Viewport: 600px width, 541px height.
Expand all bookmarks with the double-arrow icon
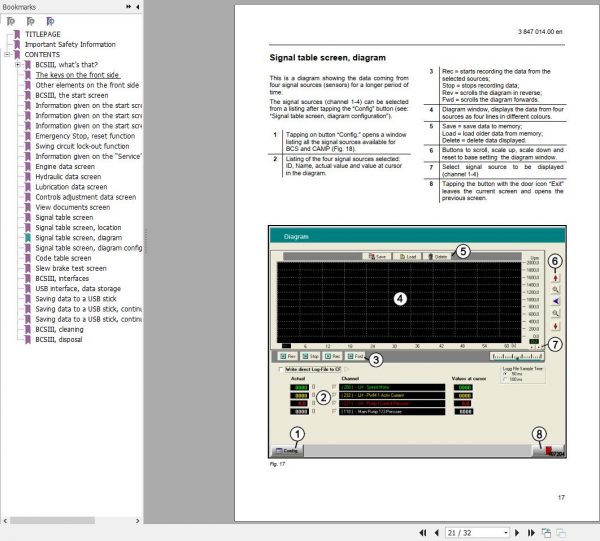(128, 7)
